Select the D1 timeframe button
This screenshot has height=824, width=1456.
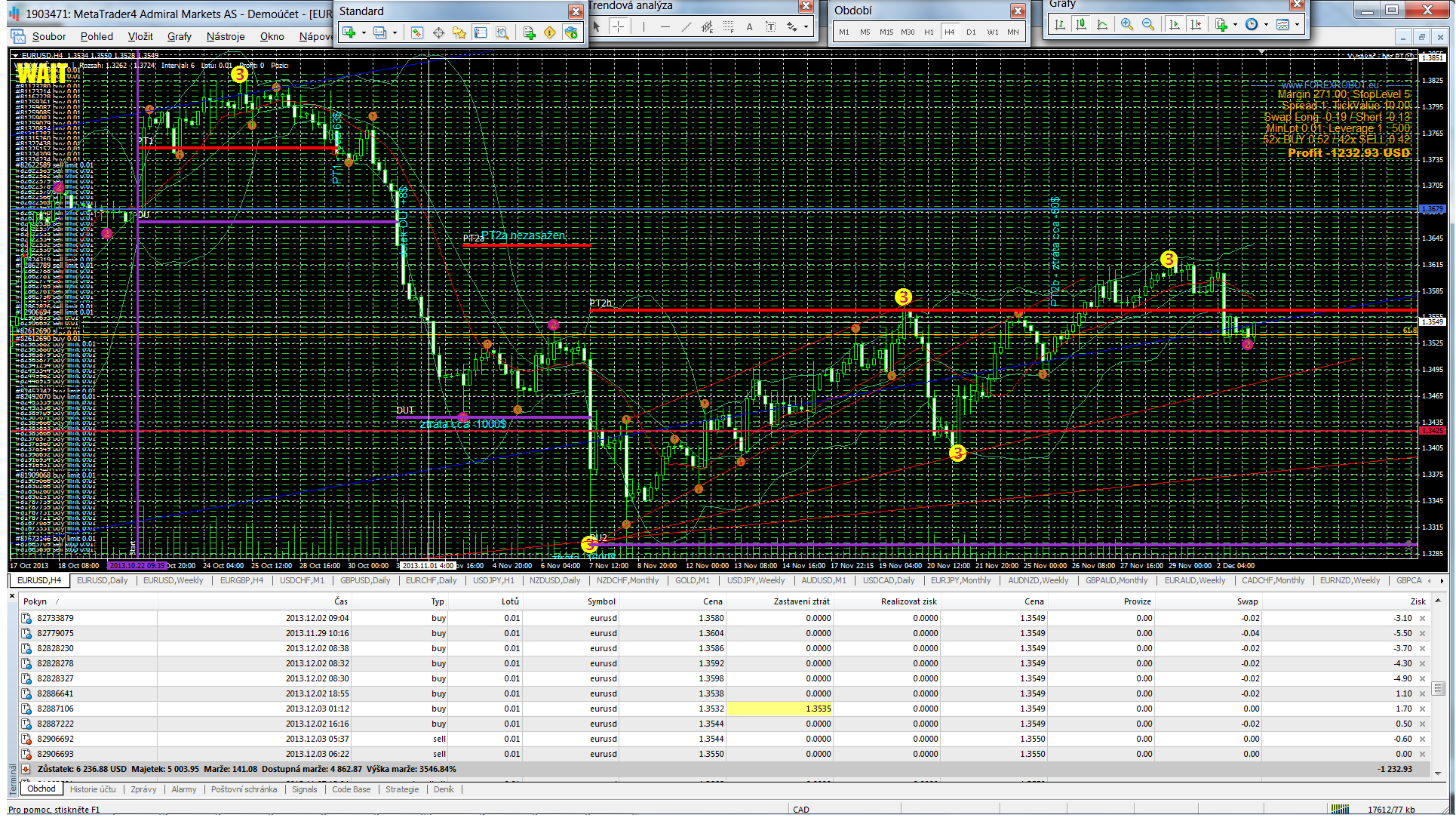click(971, 32)
